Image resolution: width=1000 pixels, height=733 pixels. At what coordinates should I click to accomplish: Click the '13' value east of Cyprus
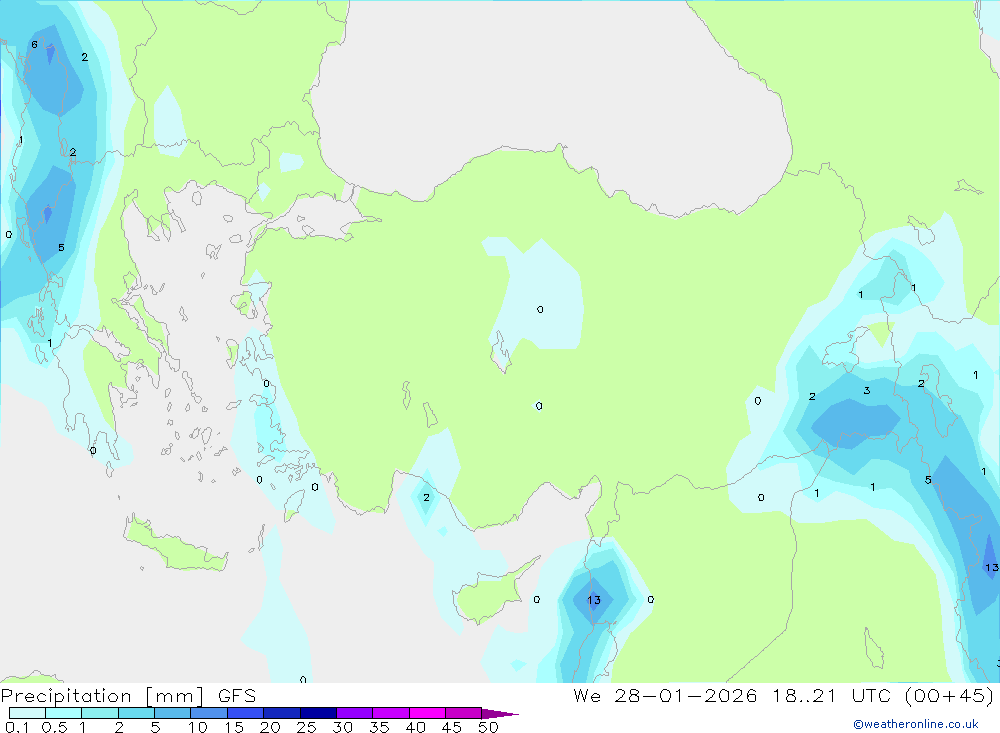coord(594,600)
